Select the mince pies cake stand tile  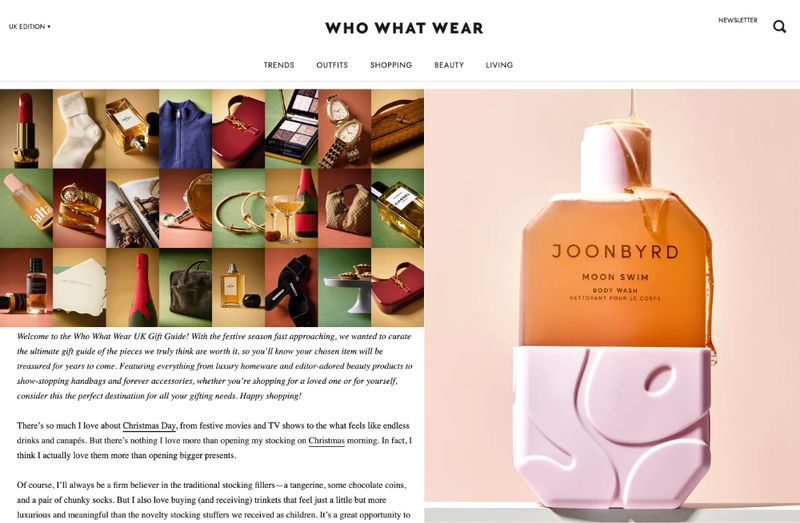click(344, 287)
